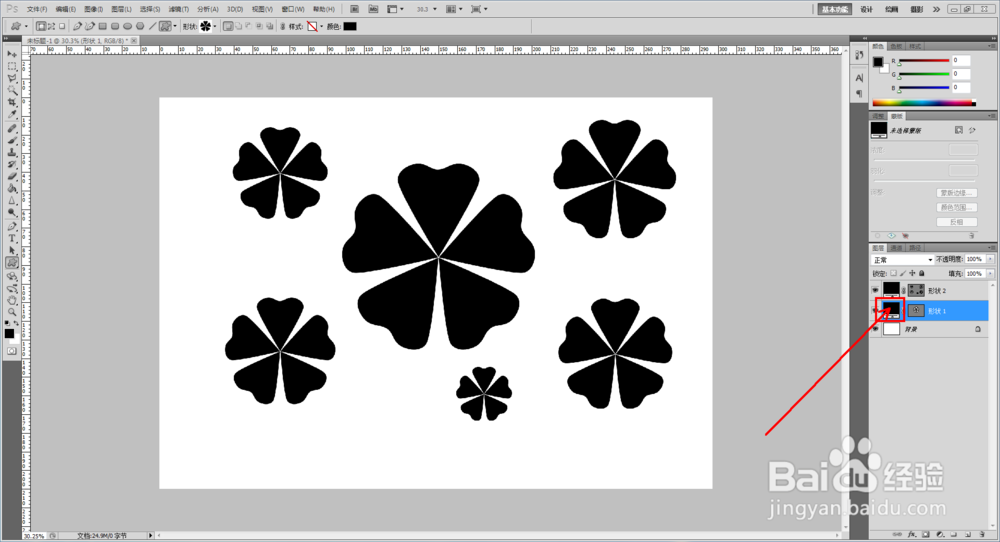The image size is (1000, 542).
Task: Select the Eyedropper tool
Action: 11,115
